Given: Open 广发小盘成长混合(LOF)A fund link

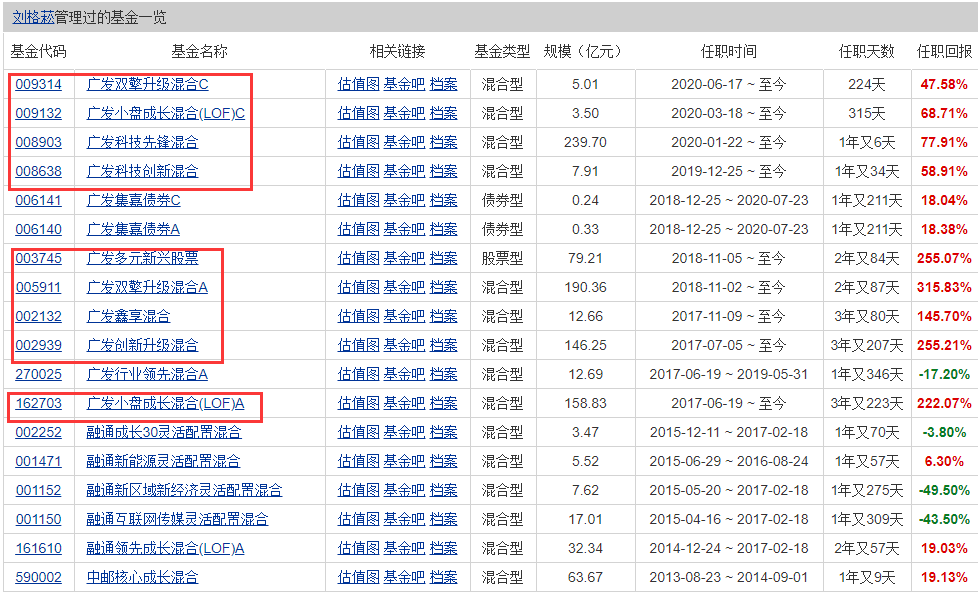Looking at the screenshot, I should pyautogui.click(x=165, y=404).
